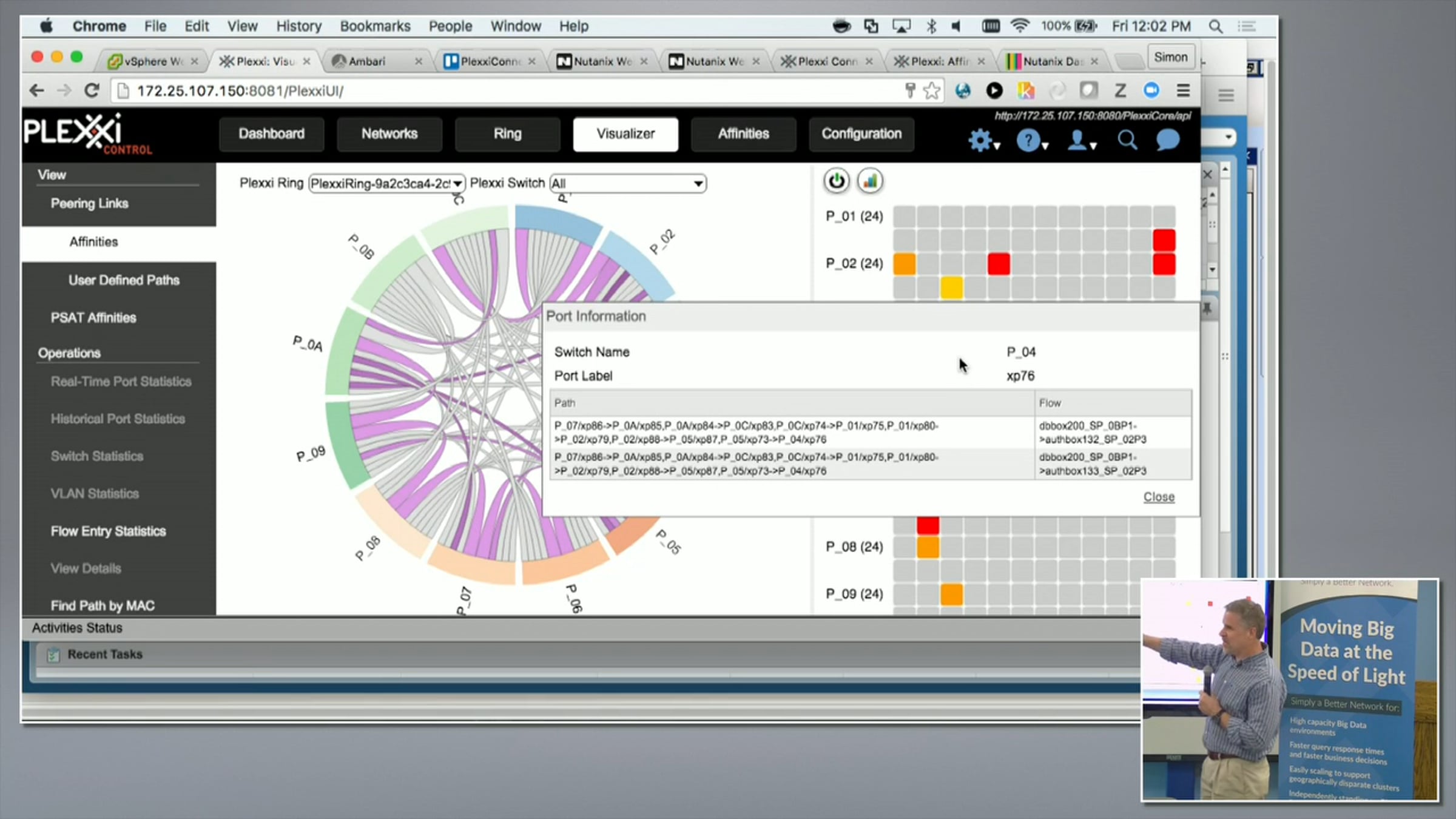The image size is (1456, 819).
Task: Open the help question mark menu
Action: pos(1031,141)
